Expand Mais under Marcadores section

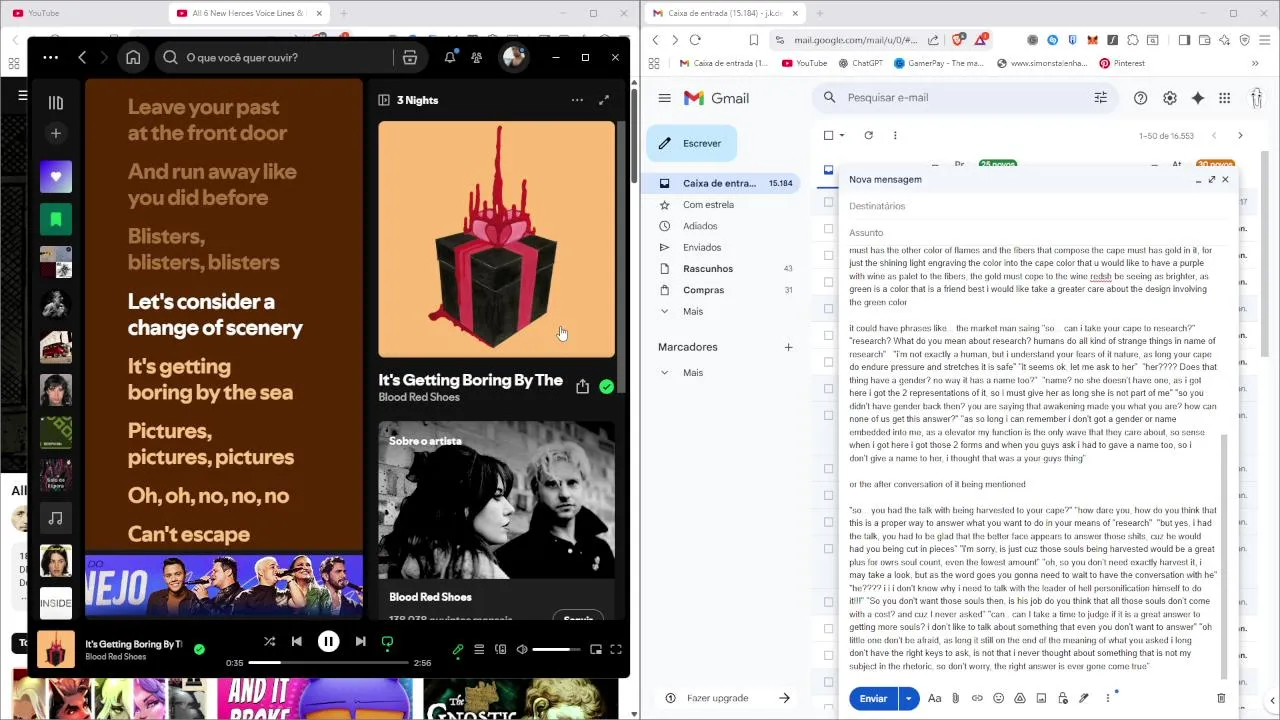coord(693,372)
